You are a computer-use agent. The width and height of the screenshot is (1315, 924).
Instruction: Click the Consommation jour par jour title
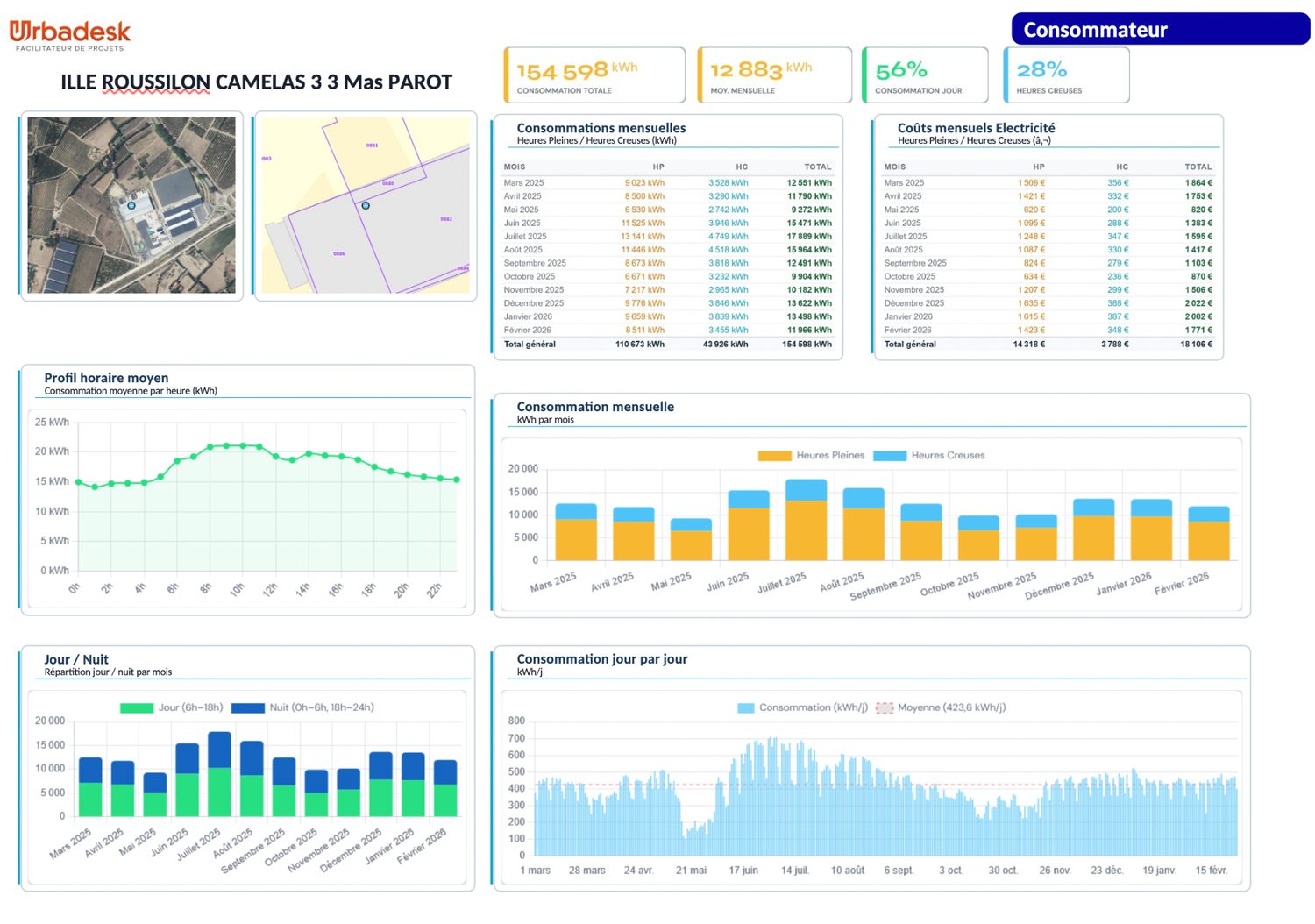[601, 659]
